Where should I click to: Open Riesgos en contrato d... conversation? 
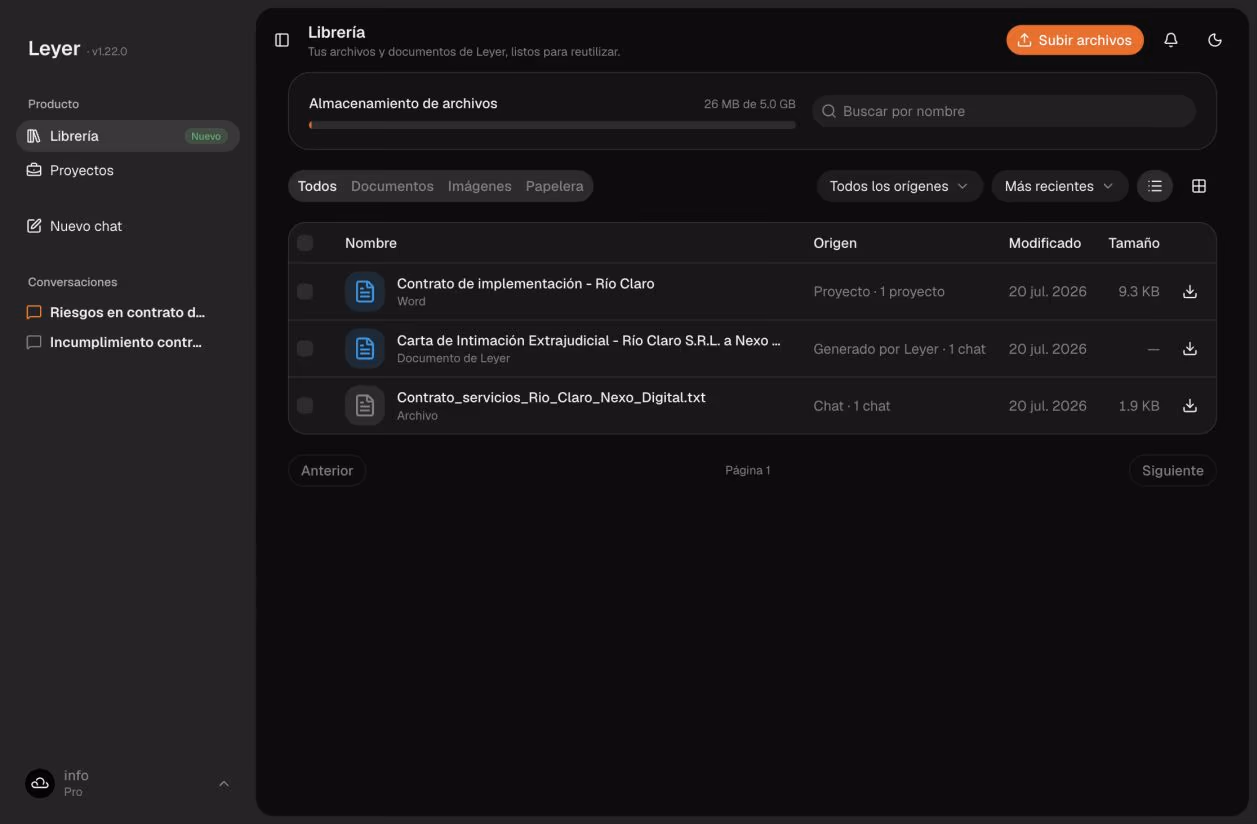click(x=128, y=312)
